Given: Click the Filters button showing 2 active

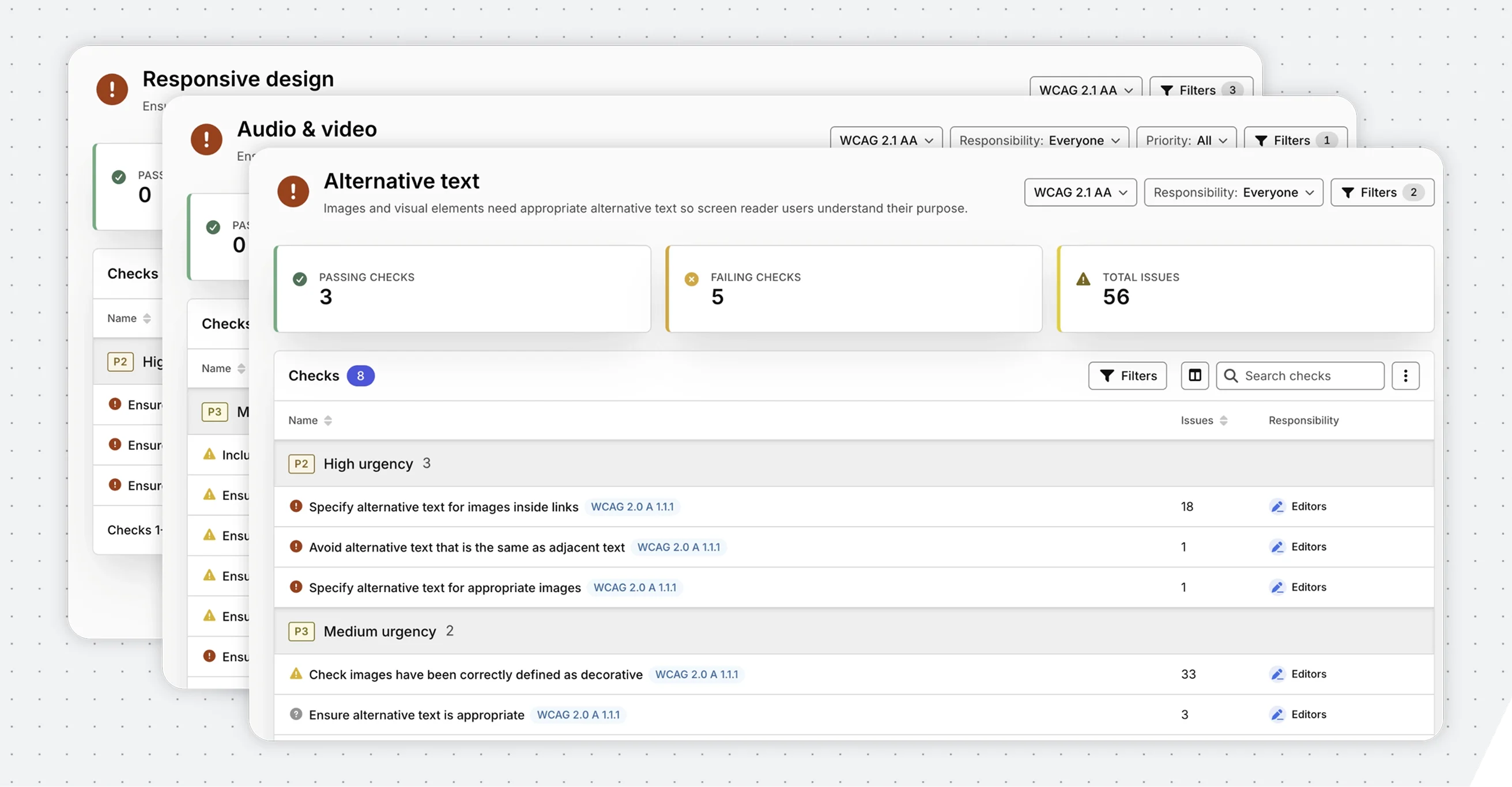Looking at the screenshot, I should pyautogui.click(x=1382, y=192).
